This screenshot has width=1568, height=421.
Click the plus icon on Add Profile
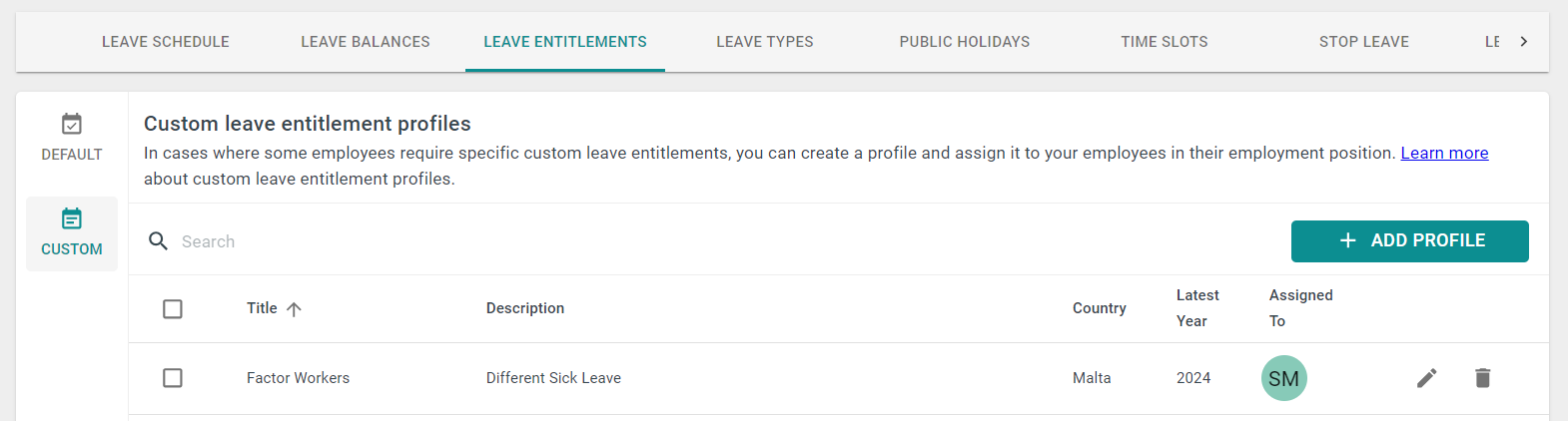1348,240
